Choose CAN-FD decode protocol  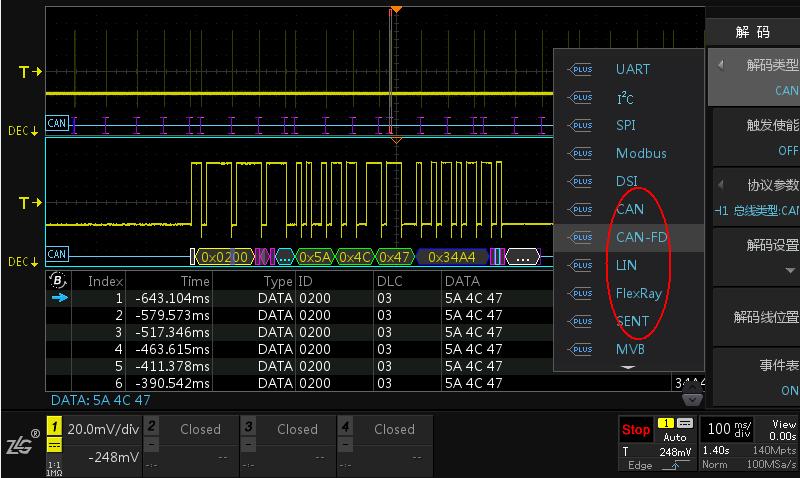click(x=641, y=237)
